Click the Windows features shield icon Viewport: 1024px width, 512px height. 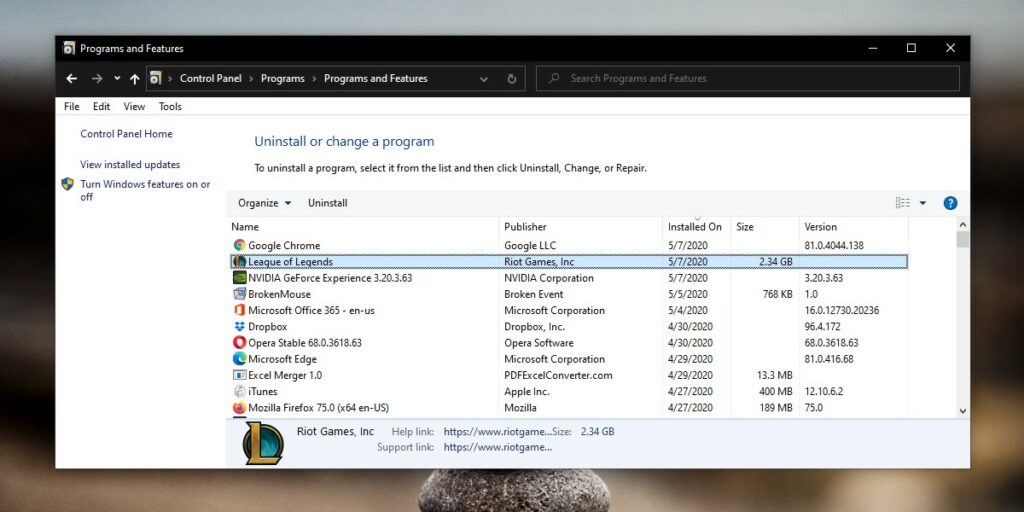pos(67,184)
